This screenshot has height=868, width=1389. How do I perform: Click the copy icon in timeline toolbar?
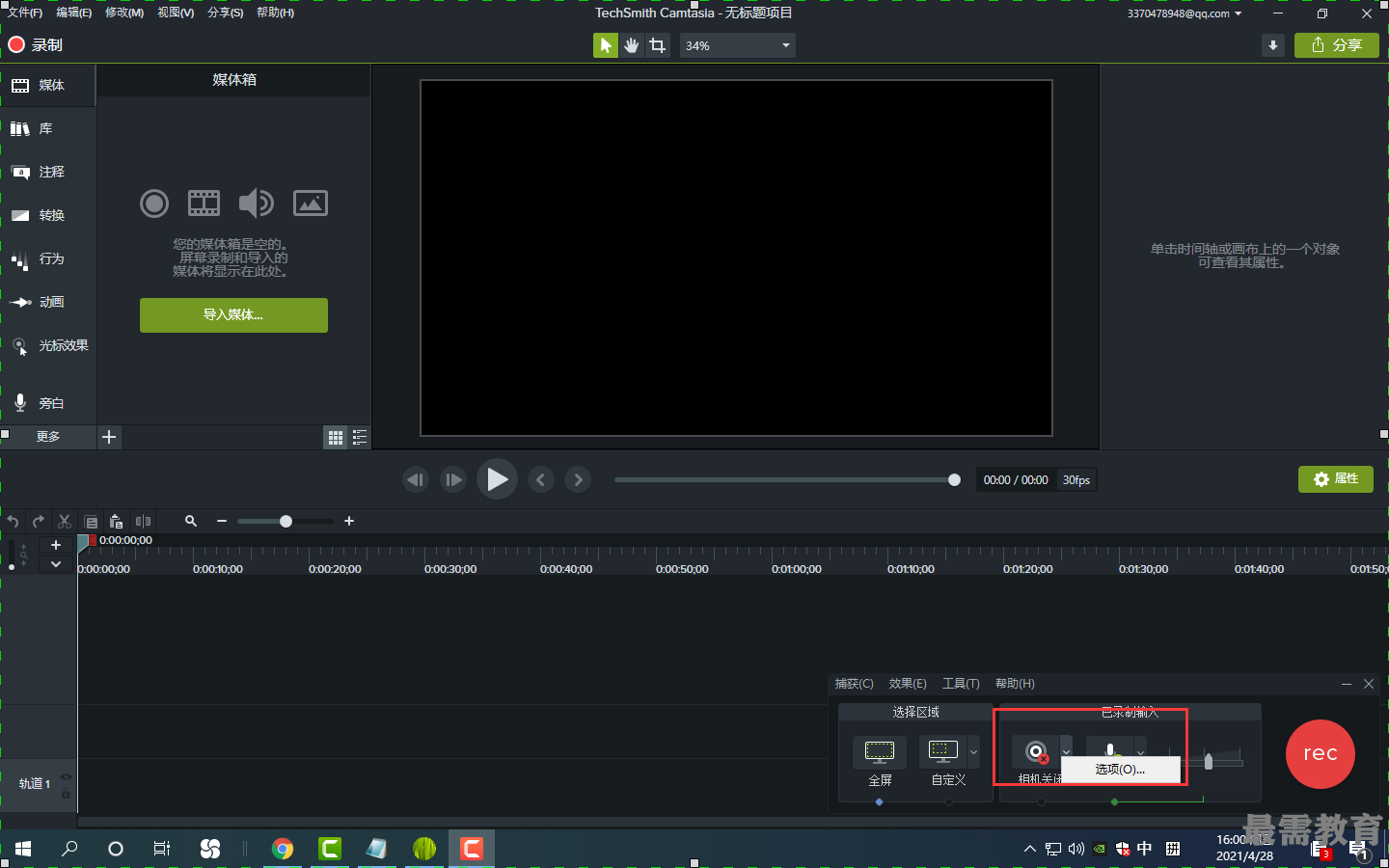click(91, 522)
